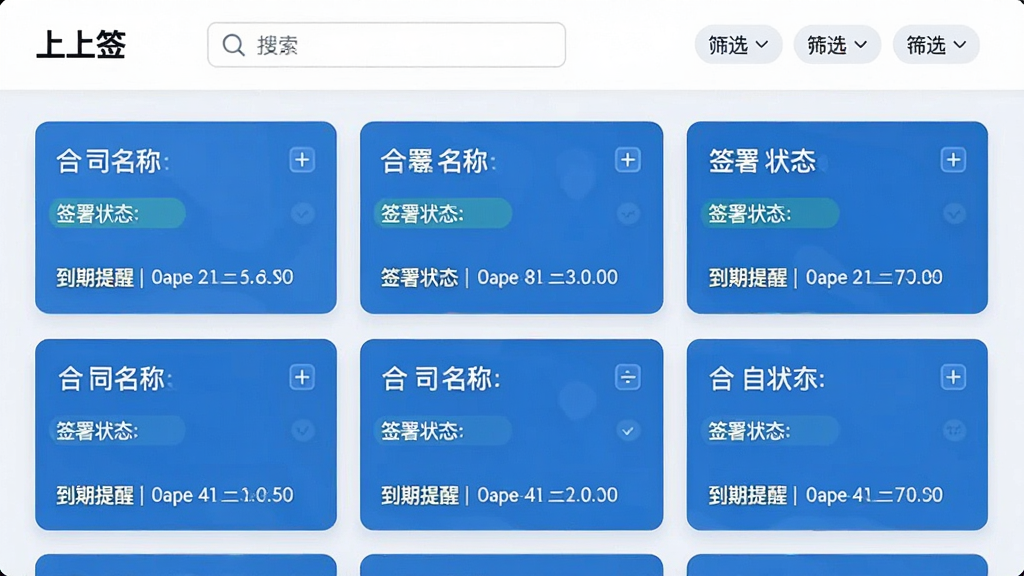The image size is (1024, 576).
Task: Click 到期提醒 label beside Oape 41 =2.0.00
Action: [x=420, y=495]
